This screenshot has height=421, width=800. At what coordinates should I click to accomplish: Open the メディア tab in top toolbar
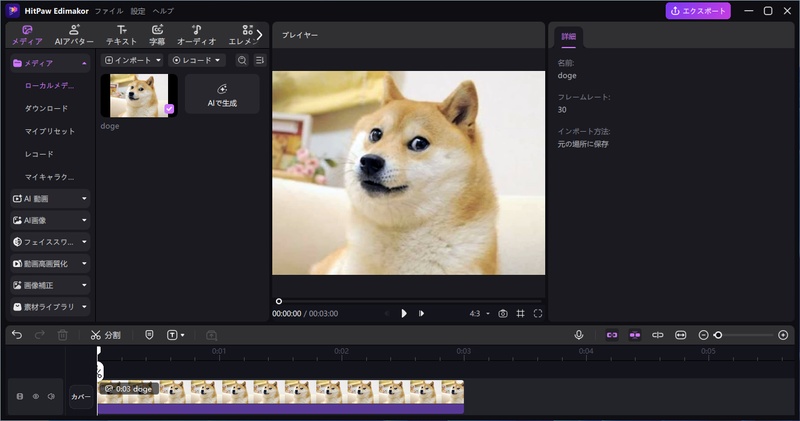pyautogui.click(x=27, y=35)
